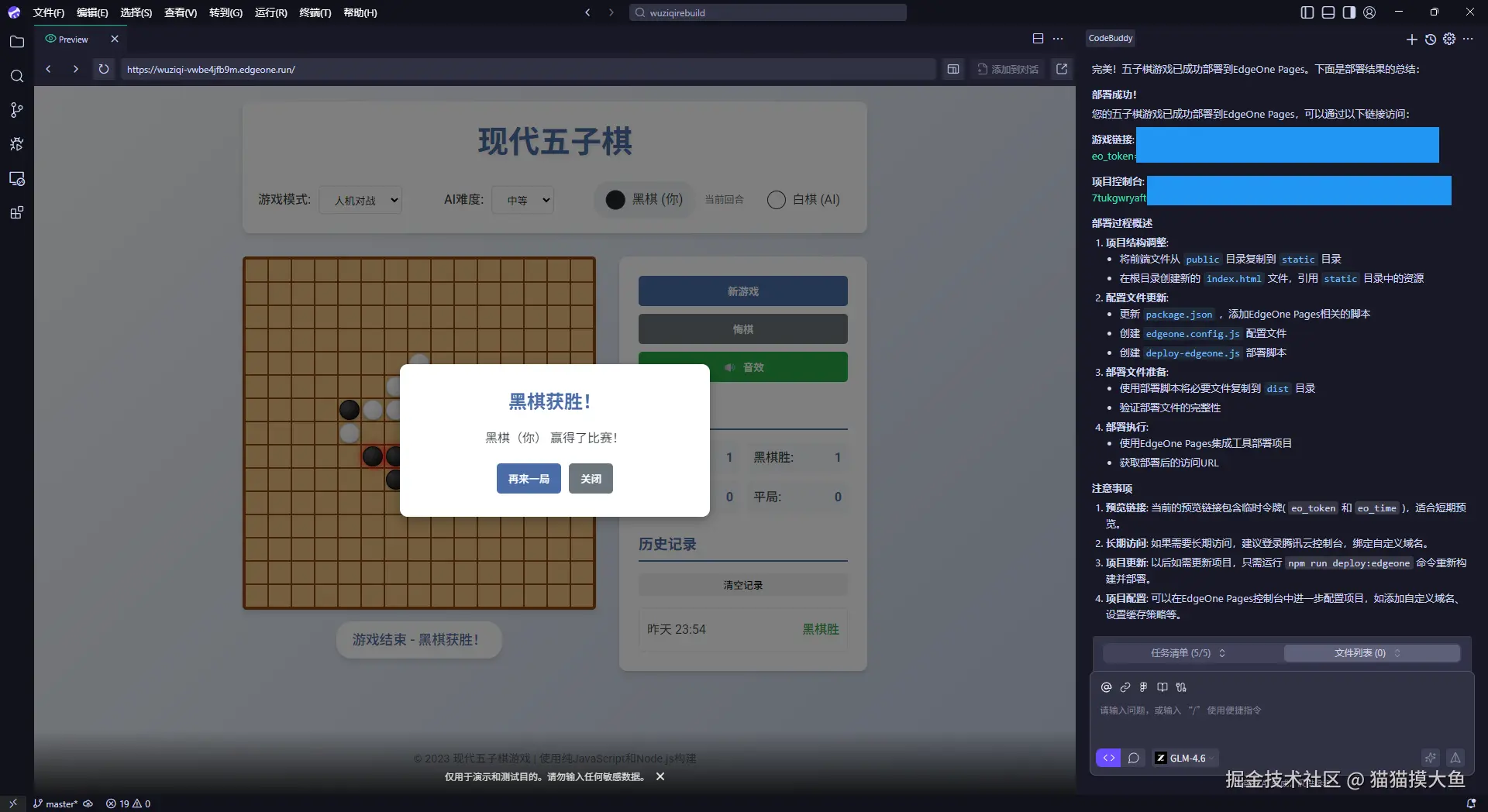Click the wuziqirebuild command search box
The height and width of the screenshot is (812, 1488).
[x=768, y=12]
